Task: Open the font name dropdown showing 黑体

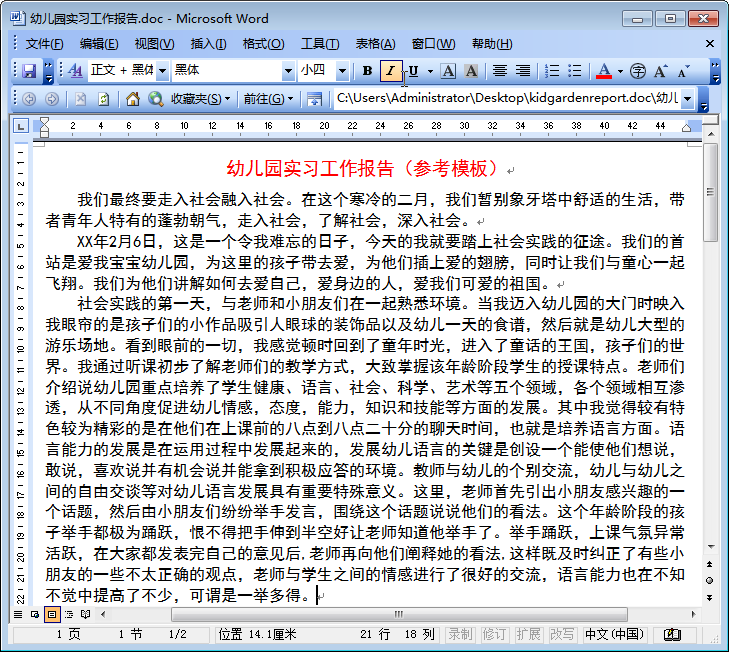Action: pos(288,71)
